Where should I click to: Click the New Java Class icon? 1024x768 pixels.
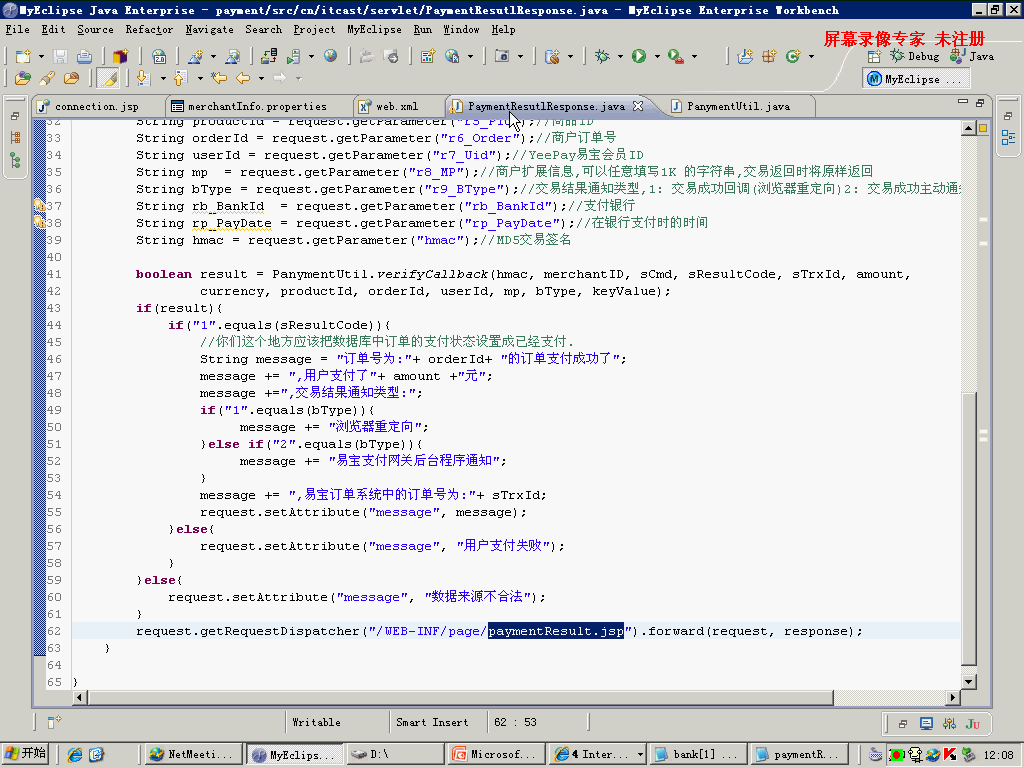click(x=793, y=57)
